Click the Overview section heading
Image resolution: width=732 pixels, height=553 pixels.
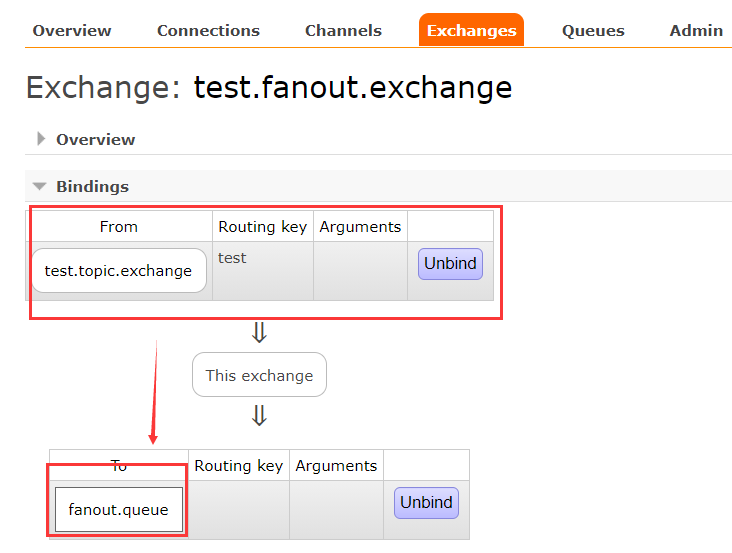click(x=95, y=139)
